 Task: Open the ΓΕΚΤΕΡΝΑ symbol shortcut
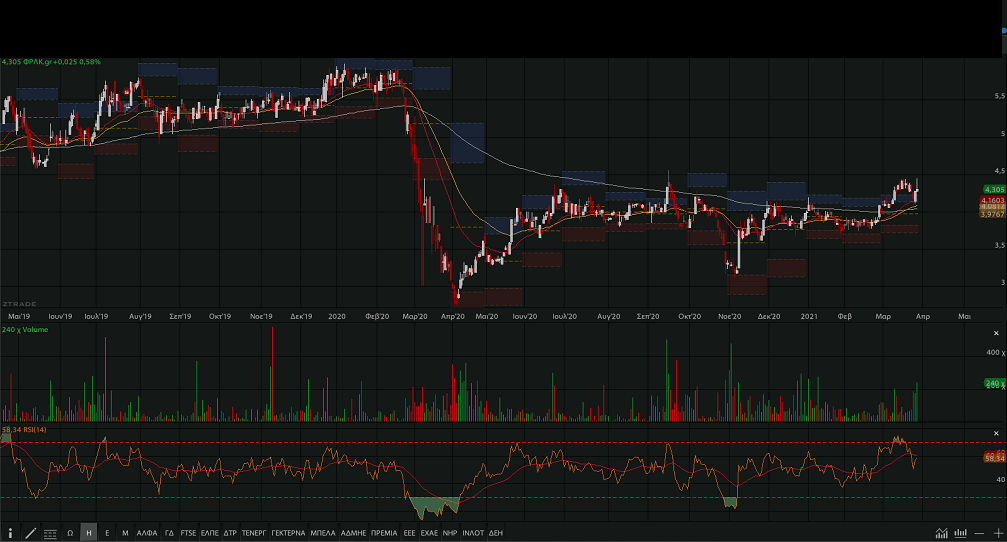288,533
